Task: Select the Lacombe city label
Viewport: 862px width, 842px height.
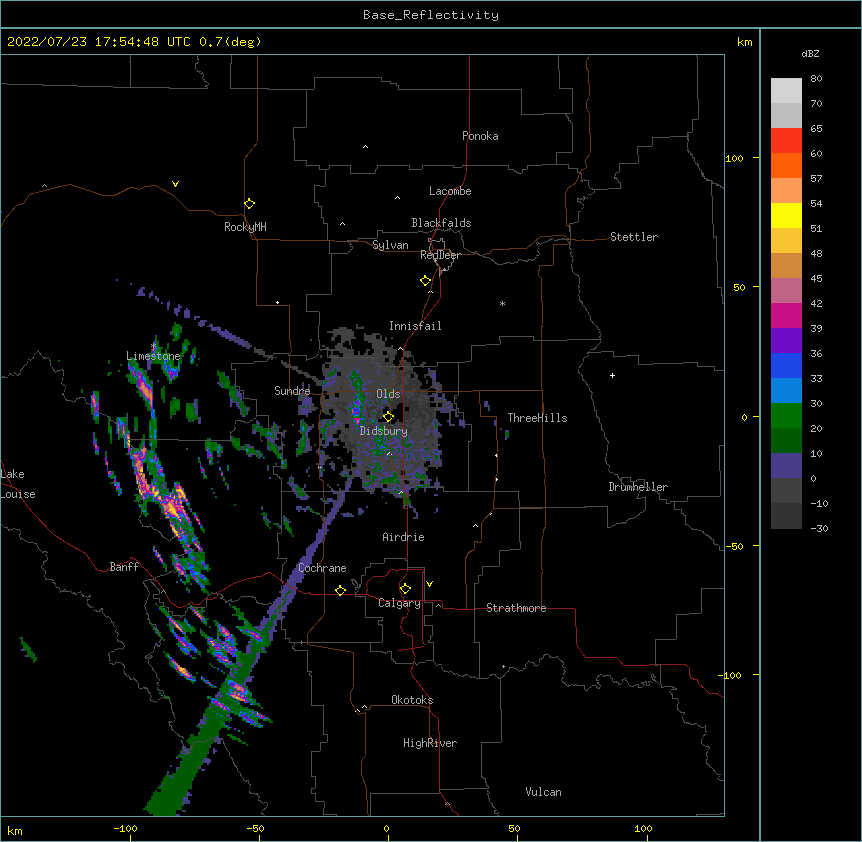Action: coord(450,191)
